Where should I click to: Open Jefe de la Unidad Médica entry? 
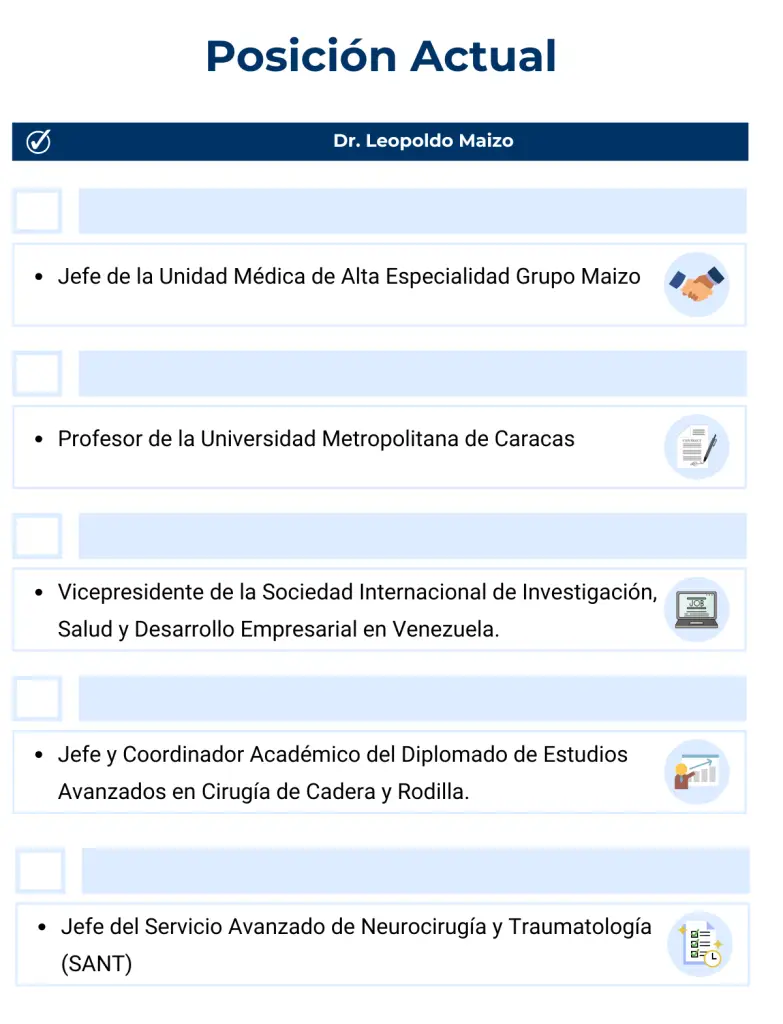(349, 276)
